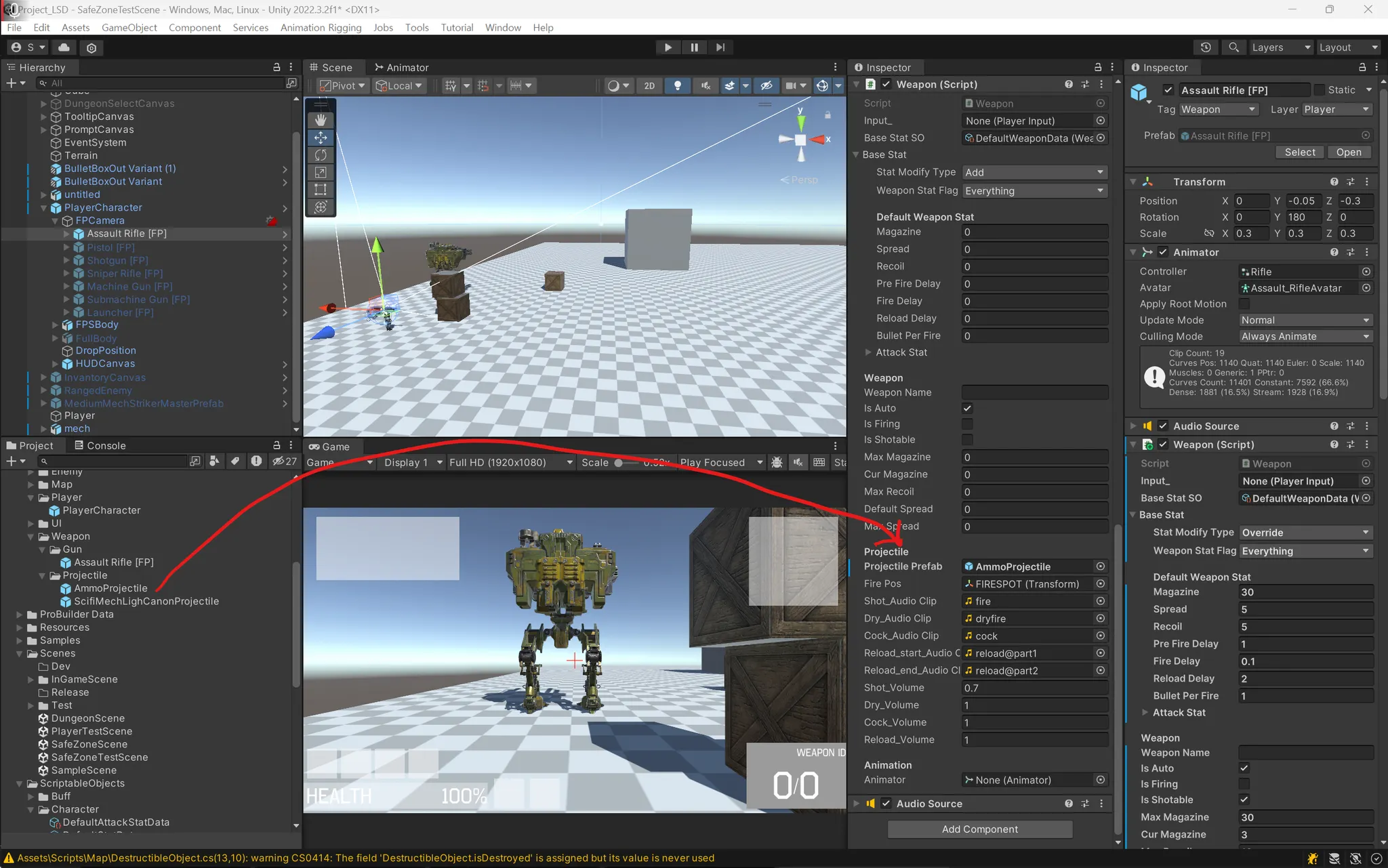The height and width of the screenshot is (868, 1388).
Task: Toggle the Is Auto checkbox in left Inspector
Action: [967, 409]
